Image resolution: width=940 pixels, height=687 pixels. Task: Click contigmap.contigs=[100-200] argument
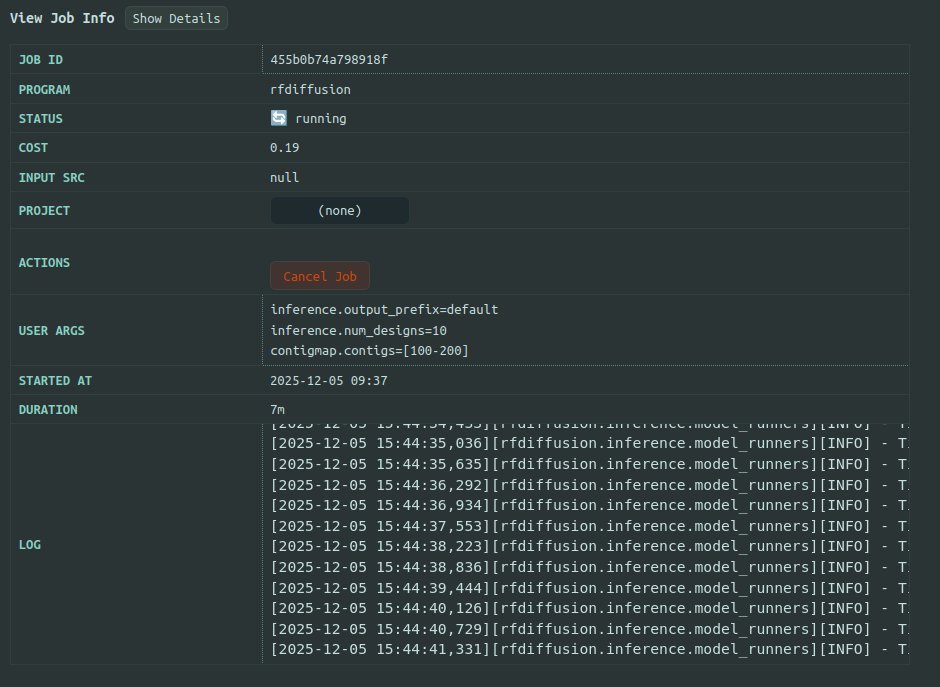coord(369,350)
